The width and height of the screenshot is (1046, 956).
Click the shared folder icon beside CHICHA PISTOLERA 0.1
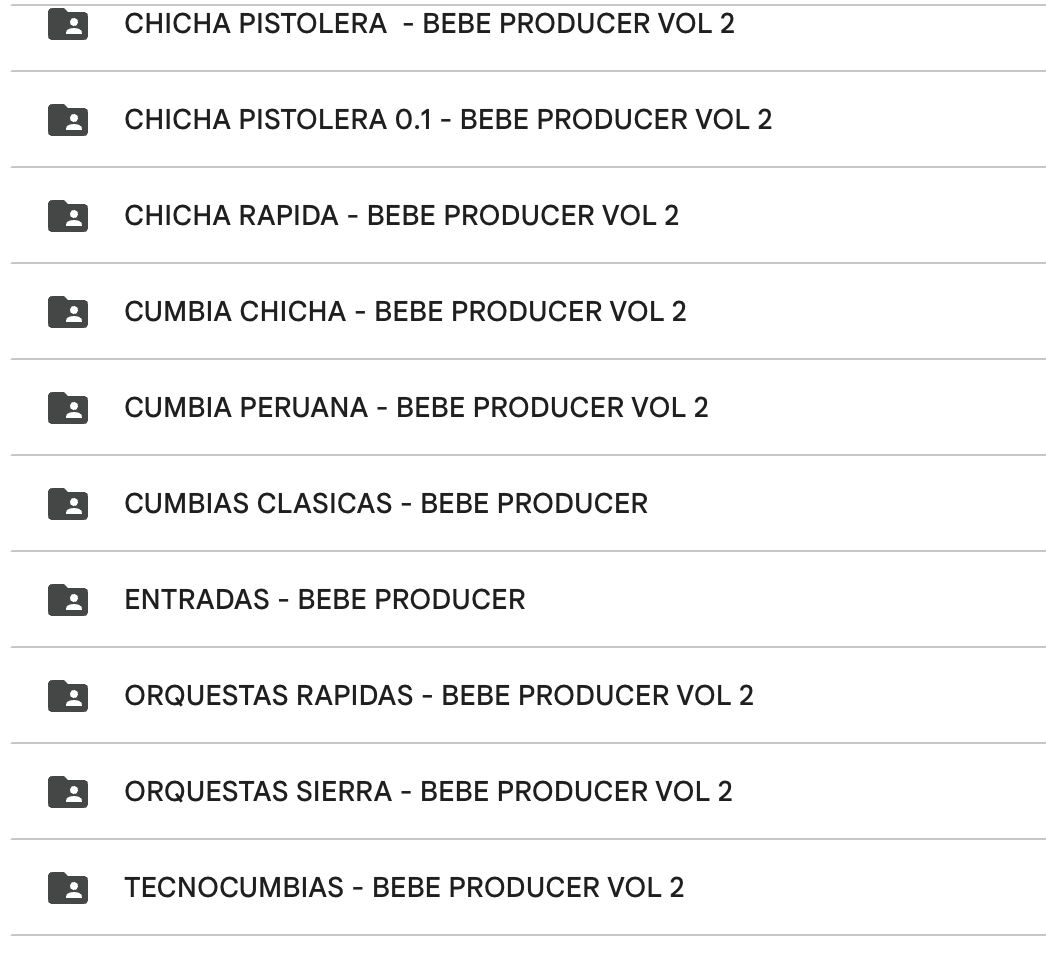(67, 119)
